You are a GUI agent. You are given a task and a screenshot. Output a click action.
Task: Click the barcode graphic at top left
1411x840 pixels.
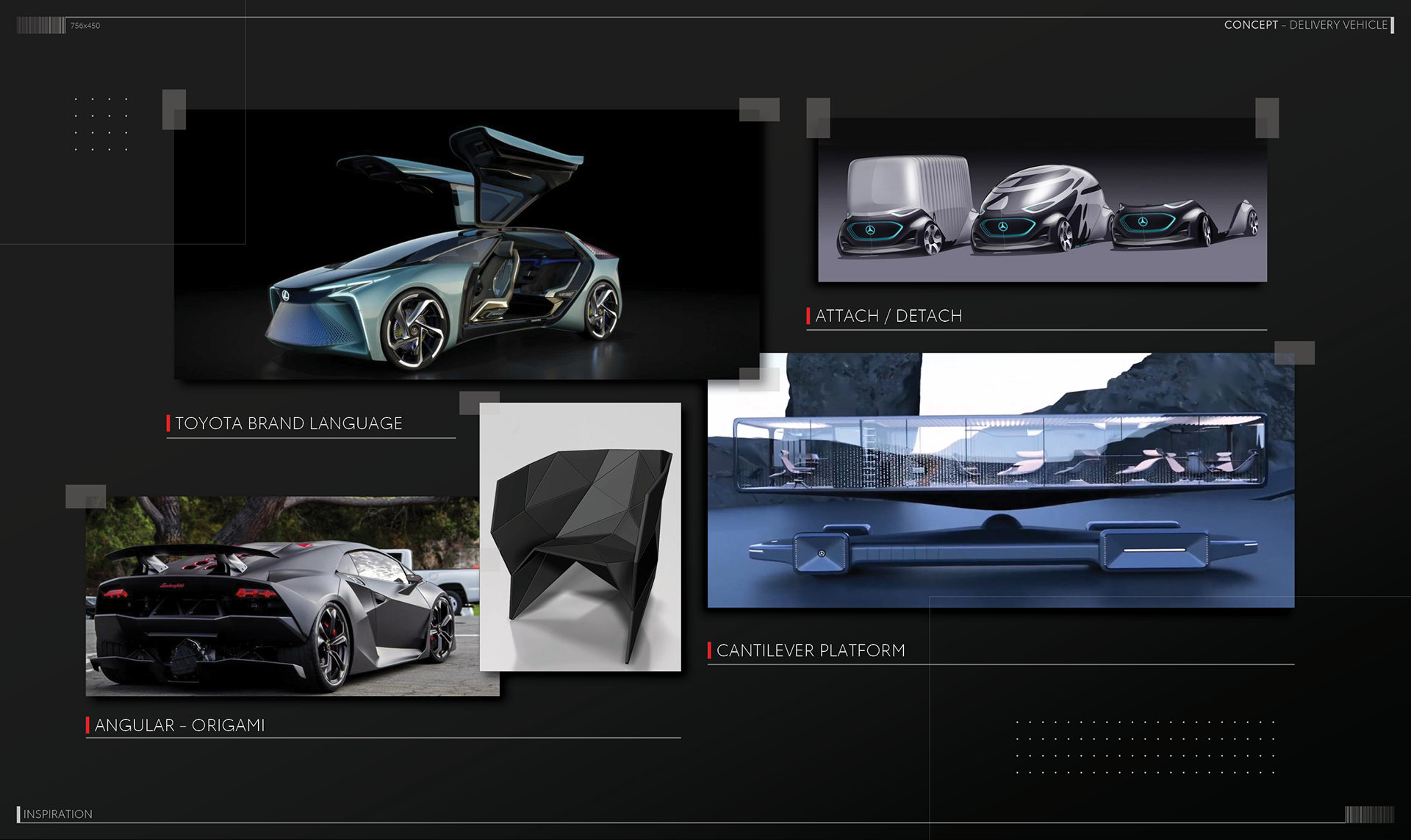(40, 26)
